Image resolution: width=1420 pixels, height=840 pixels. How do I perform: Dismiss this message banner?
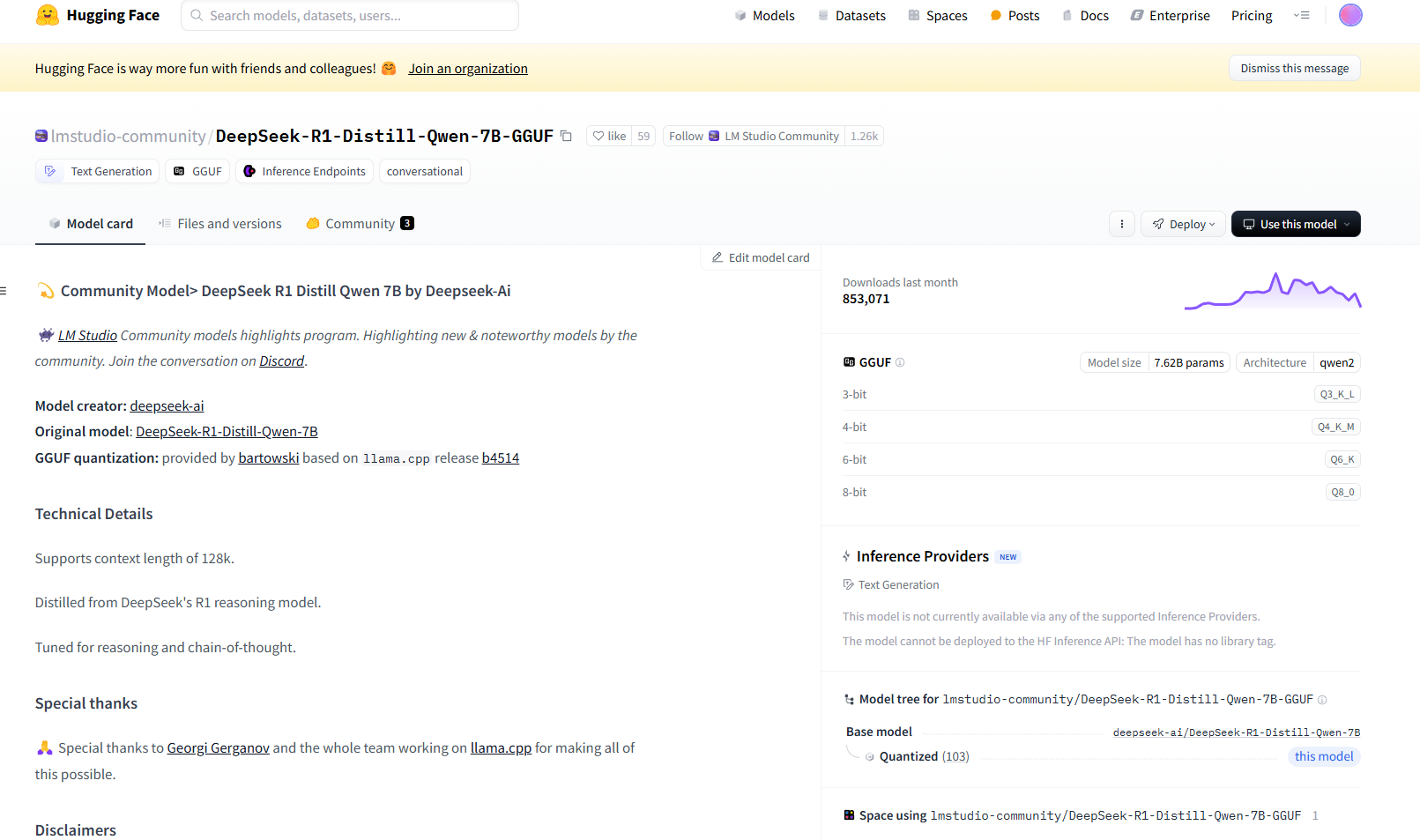[1294, 68]
